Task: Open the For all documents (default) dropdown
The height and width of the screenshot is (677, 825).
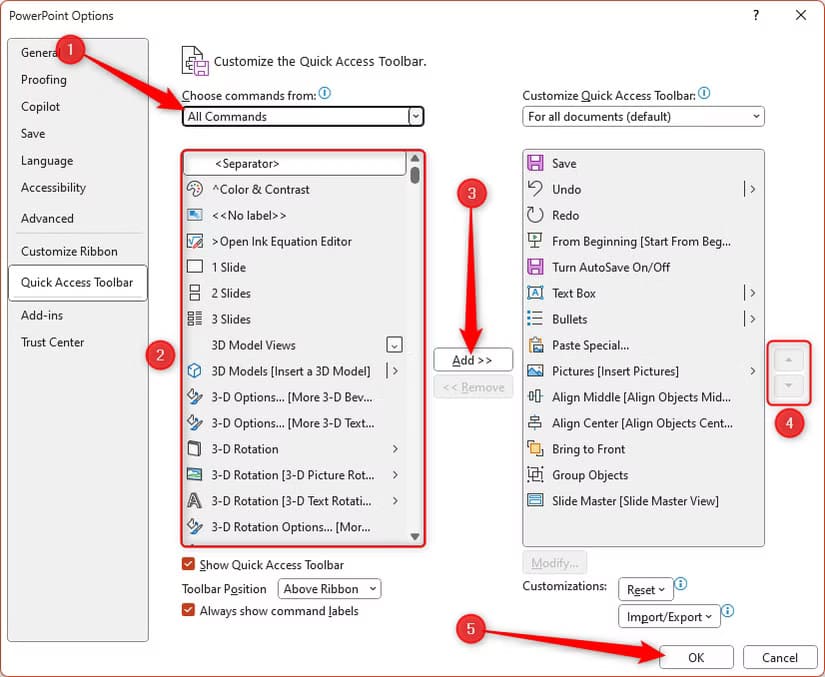Action: click(x=643, y=116)
